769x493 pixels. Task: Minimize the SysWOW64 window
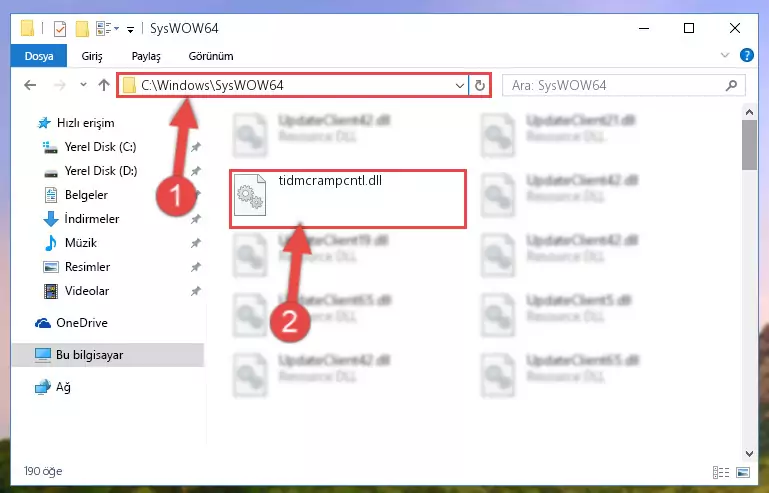coord(644,28)
